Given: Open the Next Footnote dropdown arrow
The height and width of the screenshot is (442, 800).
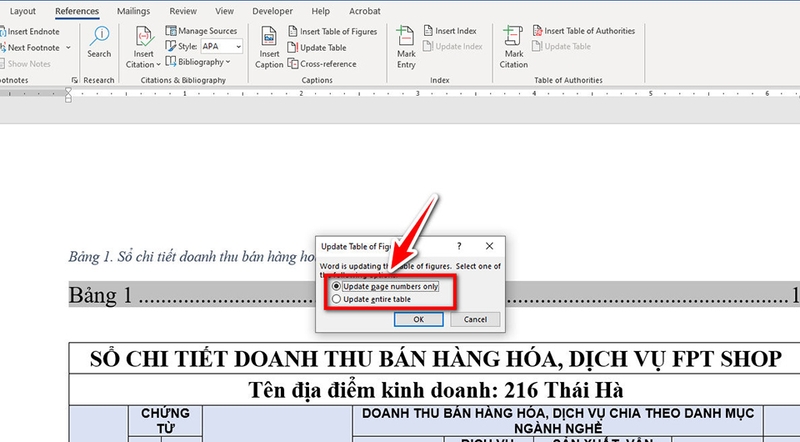Looking at the screenshot, I should (x=68, y=48).
